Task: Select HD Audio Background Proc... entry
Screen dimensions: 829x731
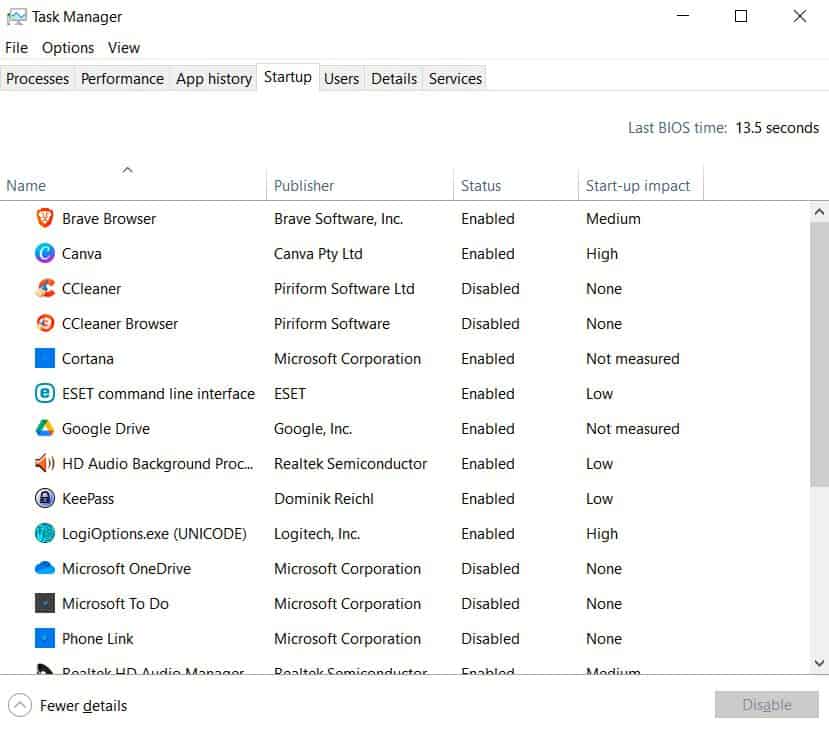Action: pos(158,463)
